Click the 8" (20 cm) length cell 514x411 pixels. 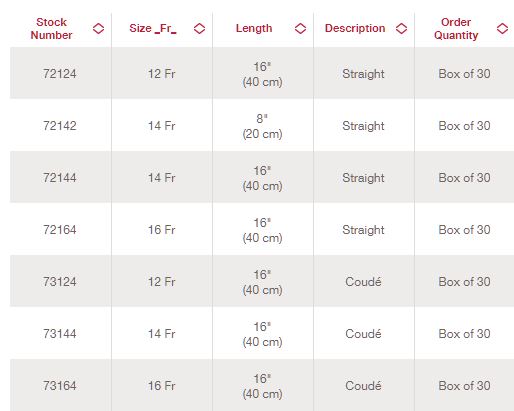tap(262, 126)
